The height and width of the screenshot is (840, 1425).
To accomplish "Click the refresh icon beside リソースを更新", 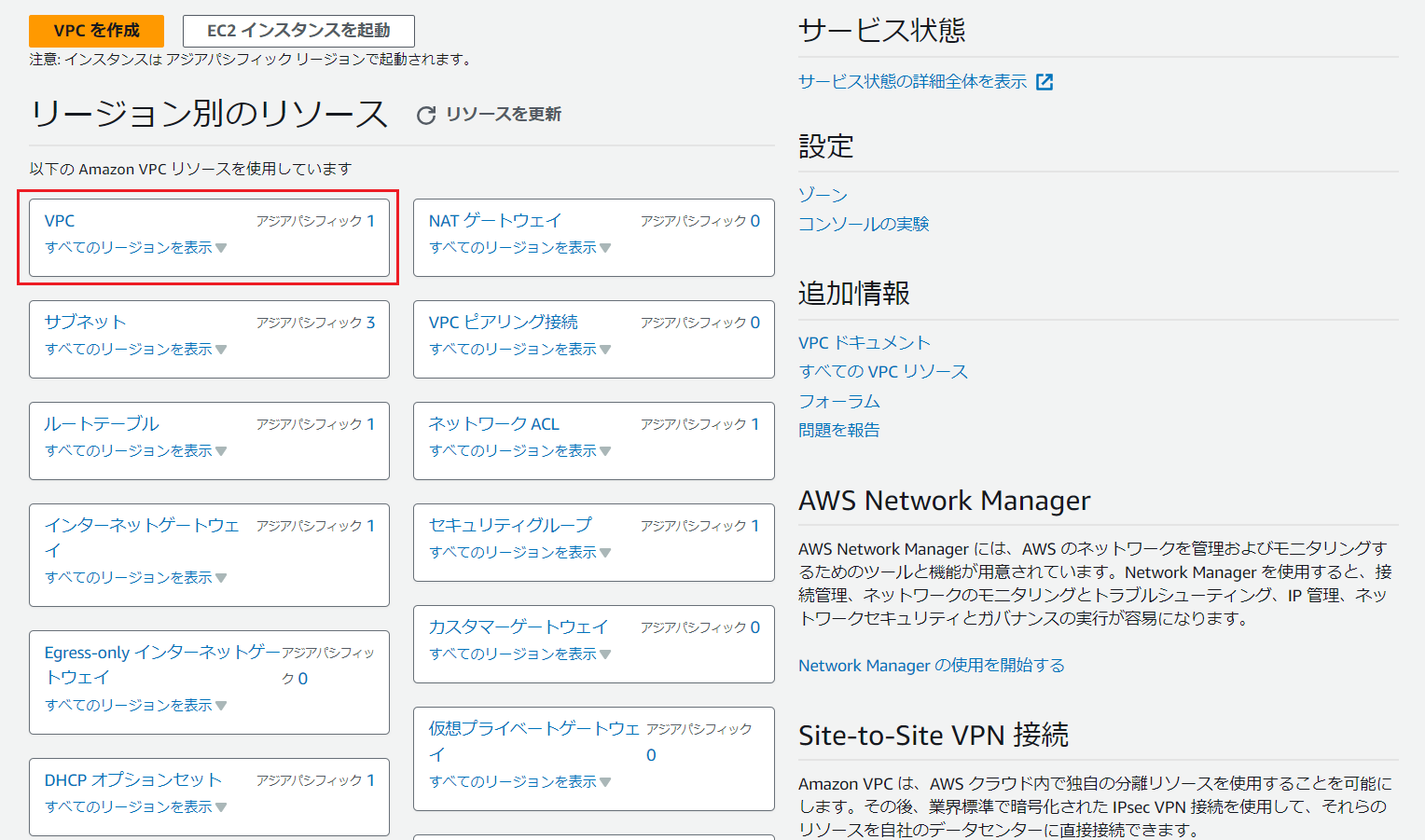I will 426,115.
